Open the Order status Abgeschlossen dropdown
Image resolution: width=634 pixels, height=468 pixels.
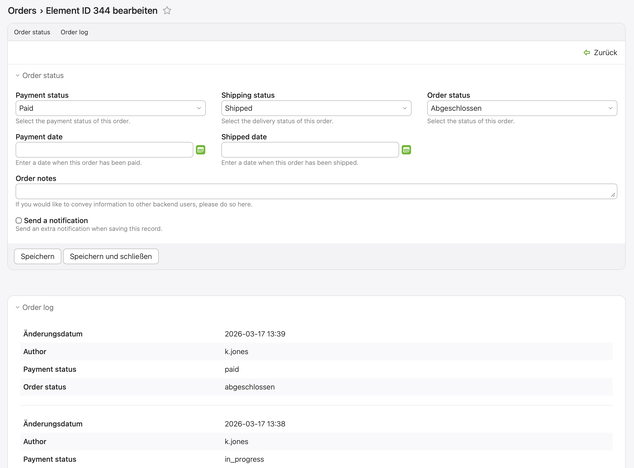(521, 108)
